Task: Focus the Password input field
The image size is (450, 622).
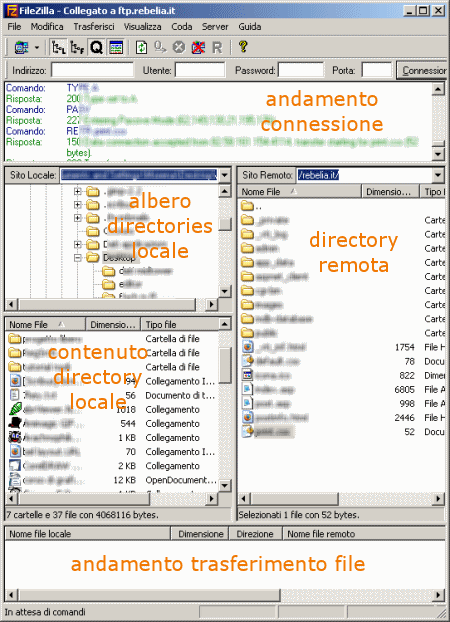Action: pos(301,70)
